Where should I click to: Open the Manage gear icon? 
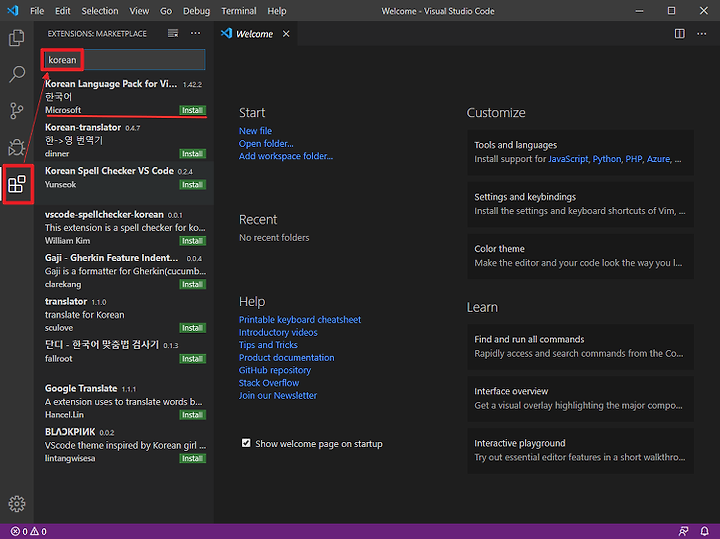click(x=17, y=504)
